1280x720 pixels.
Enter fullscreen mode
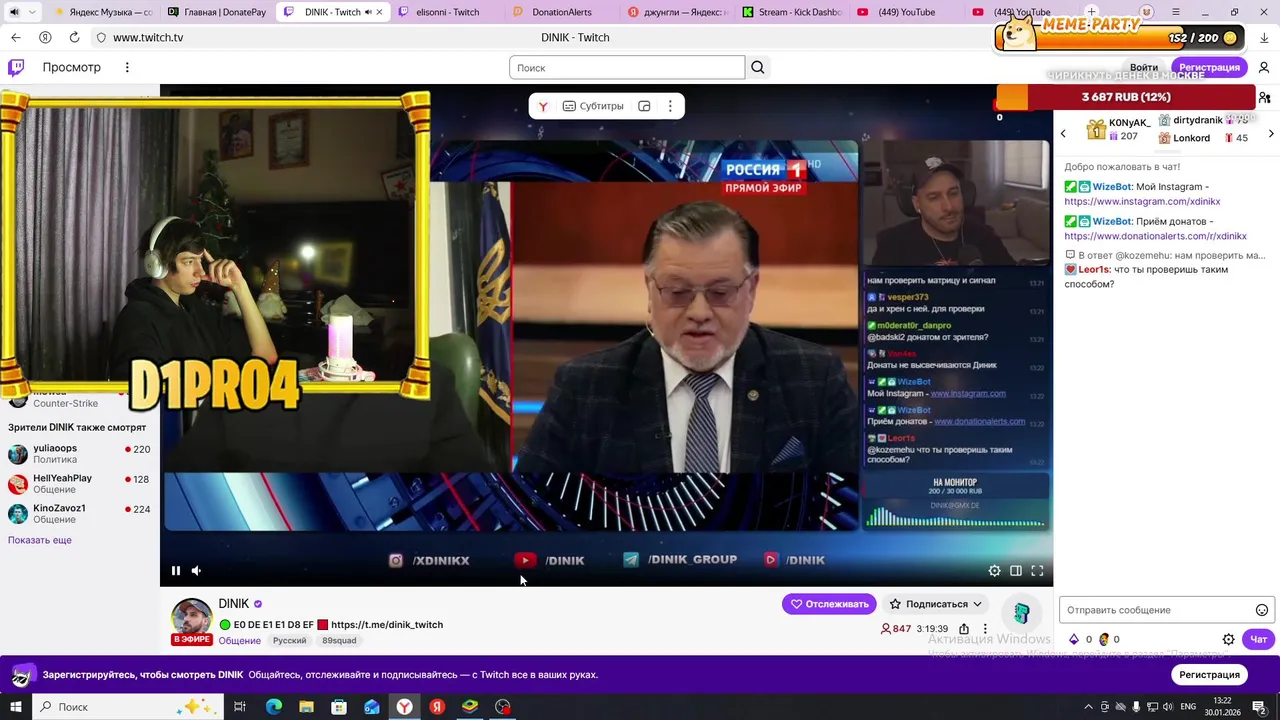pyautogui.click(x=1037, y=571)
